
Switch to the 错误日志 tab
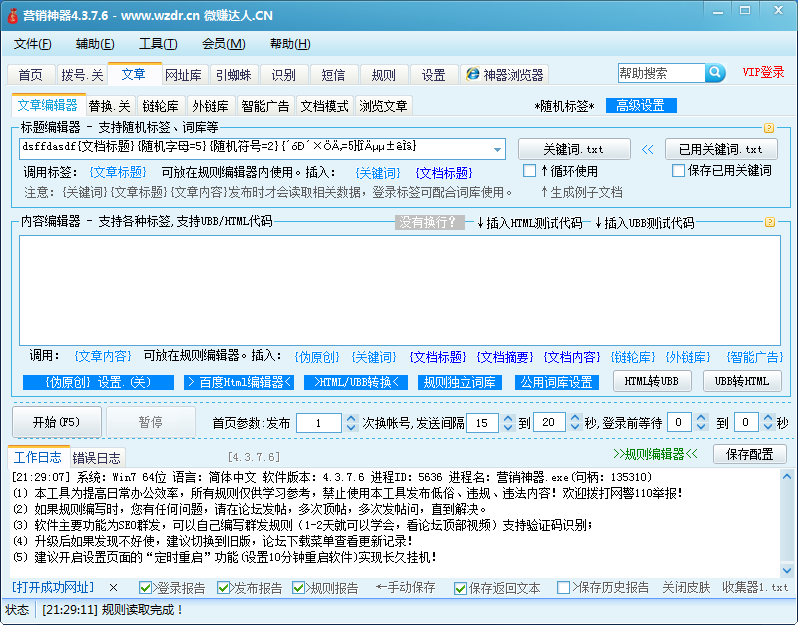tap(97, 458)
